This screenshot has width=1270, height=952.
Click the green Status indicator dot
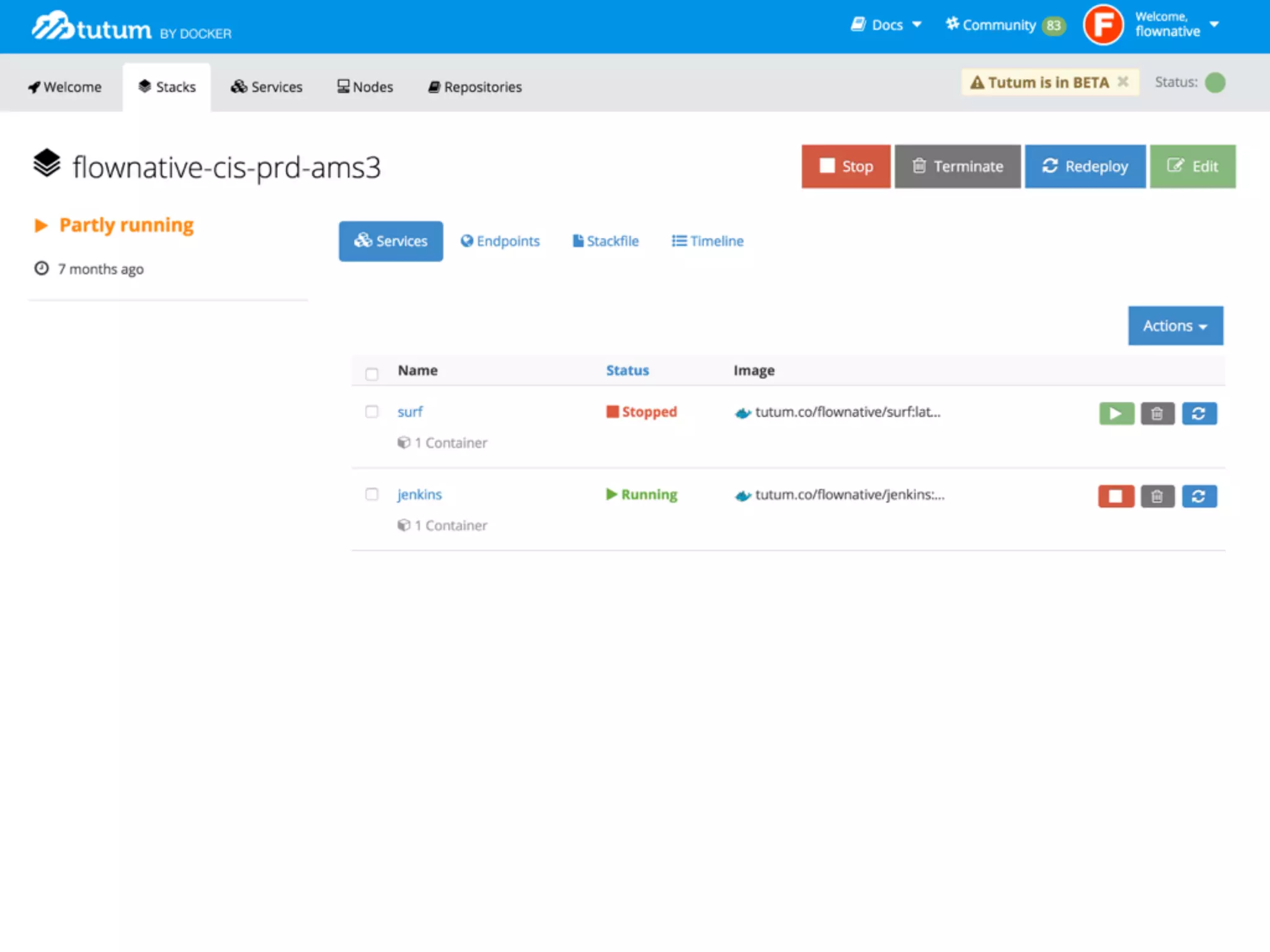[x=1215, y=82]
